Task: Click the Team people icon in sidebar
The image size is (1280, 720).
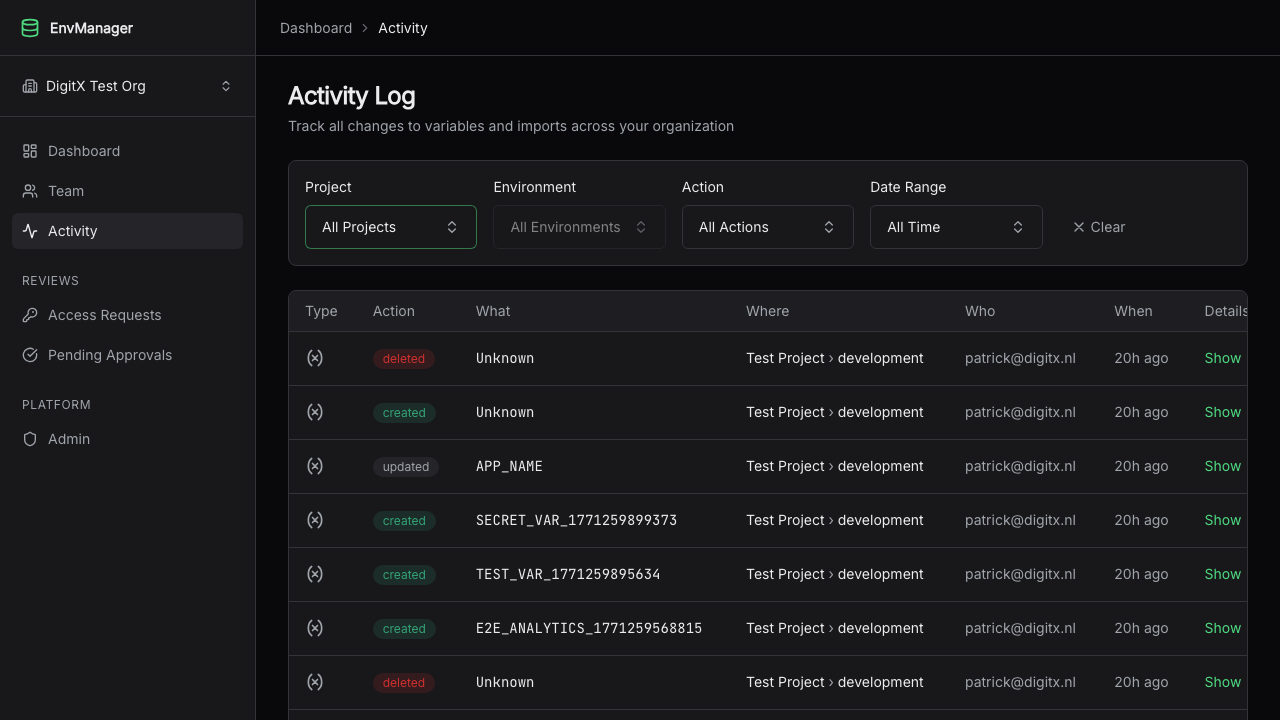Action: pyautogui.click(x=30, y=191)
